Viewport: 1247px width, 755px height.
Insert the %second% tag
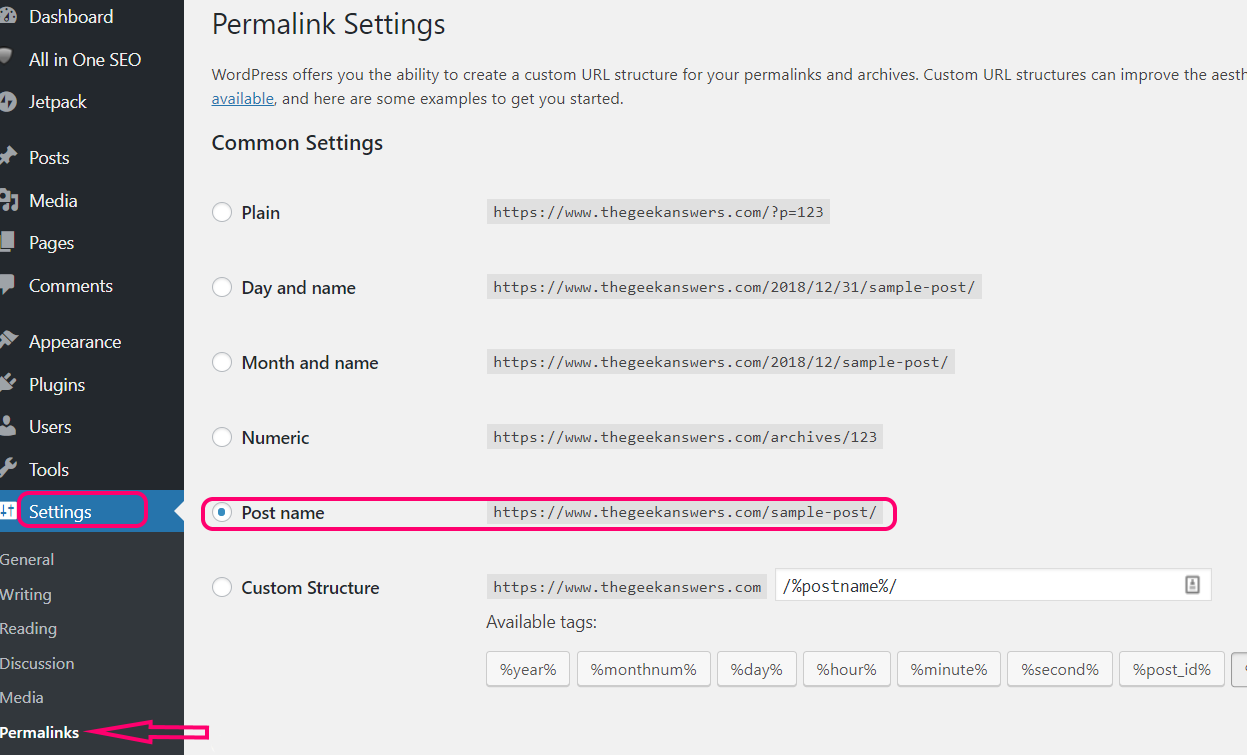[x=1060, y=669]
